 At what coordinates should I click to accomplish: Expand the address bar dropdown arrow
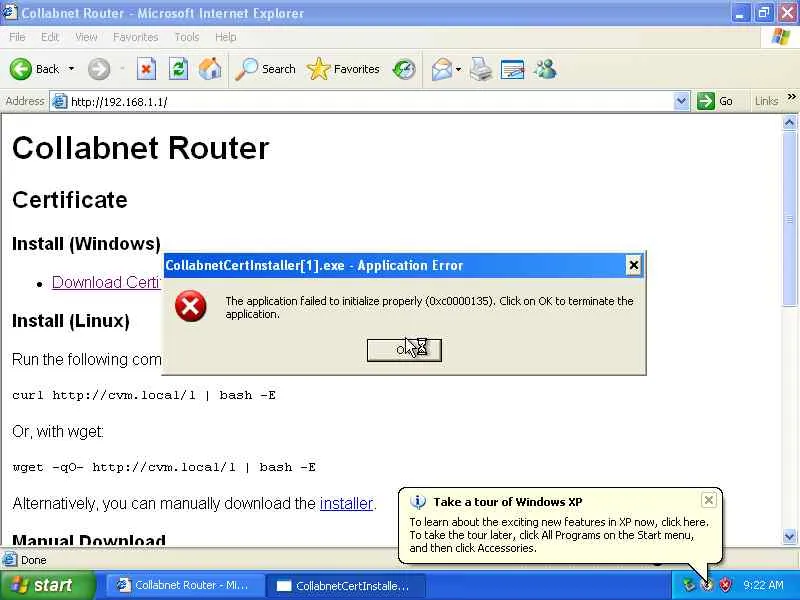(681, 101)
